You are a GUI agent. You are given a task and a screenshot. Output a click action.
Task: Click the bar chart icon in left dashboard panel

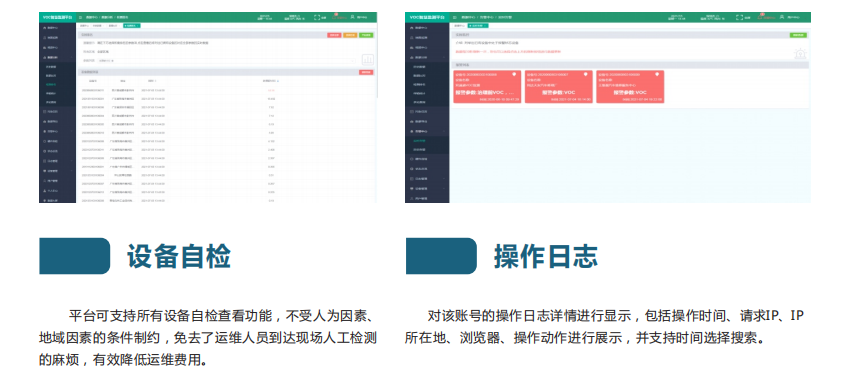[368, 60]
